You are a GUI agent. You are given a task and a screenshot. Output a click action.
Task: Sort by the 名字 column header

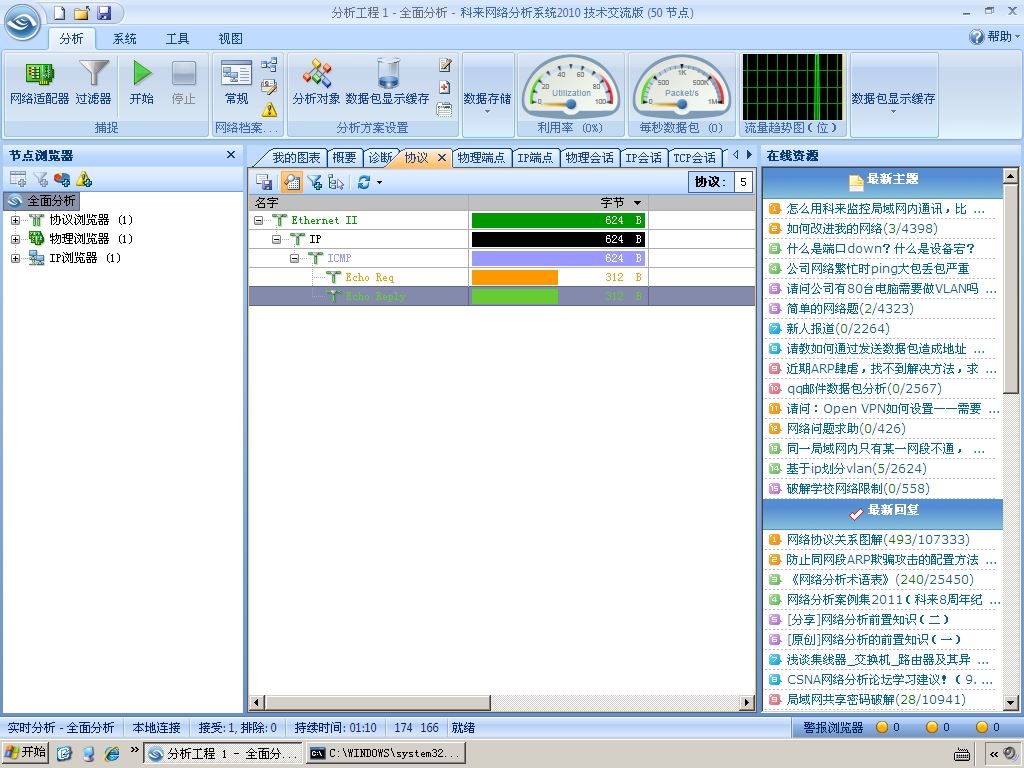coord(359,202)
